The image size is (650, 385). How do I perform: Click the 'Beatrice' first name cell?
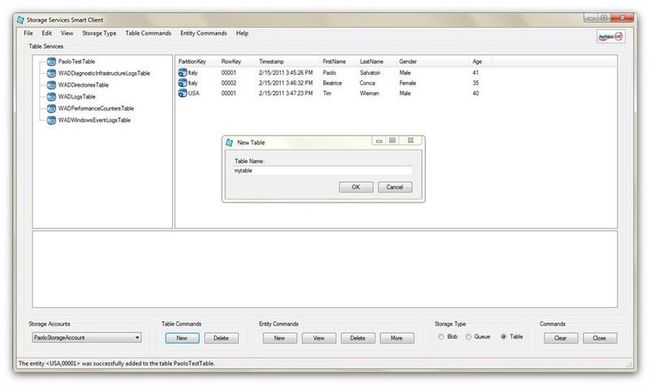tap(332, 83)
